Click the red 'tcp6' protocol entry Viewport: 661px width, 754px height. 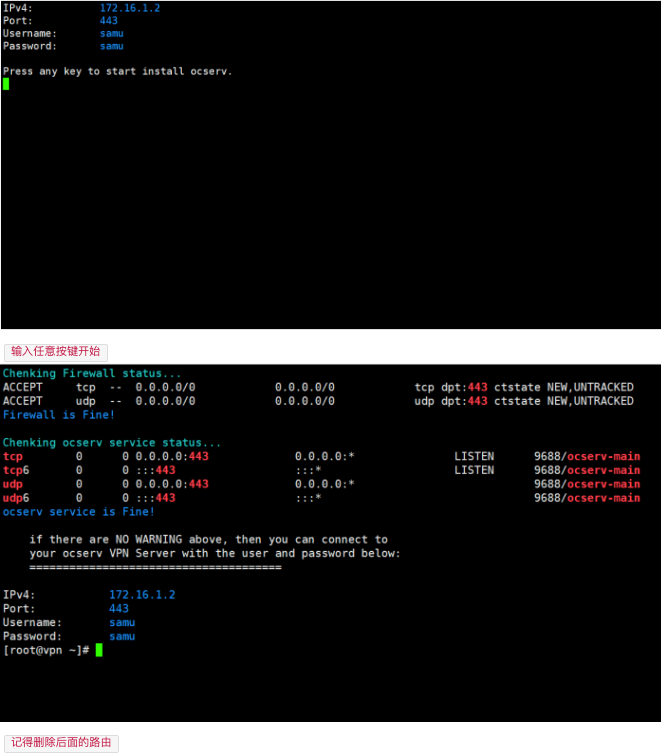[x=16, y=470]
